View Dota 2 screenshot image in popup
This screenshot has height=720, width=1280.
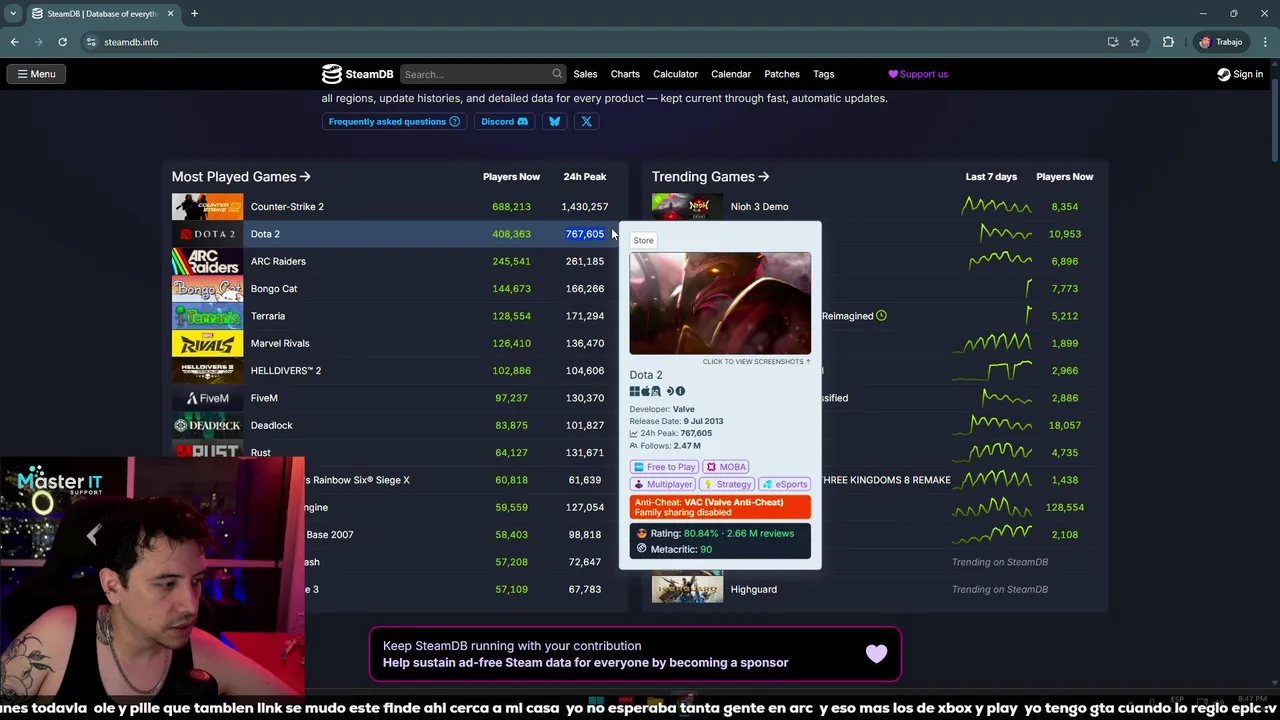720,303
